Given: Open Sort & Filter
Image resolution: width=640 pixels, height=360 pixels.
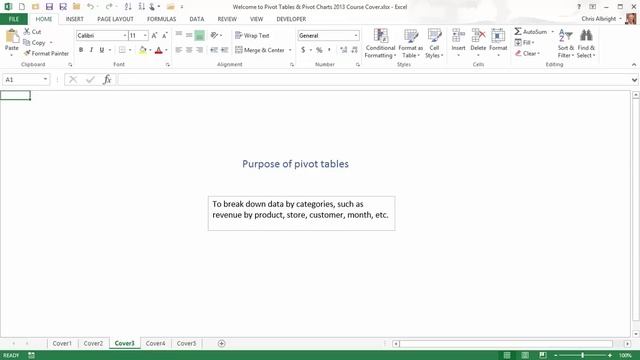Looking at the screenshot, I should (x=566, y=43).
